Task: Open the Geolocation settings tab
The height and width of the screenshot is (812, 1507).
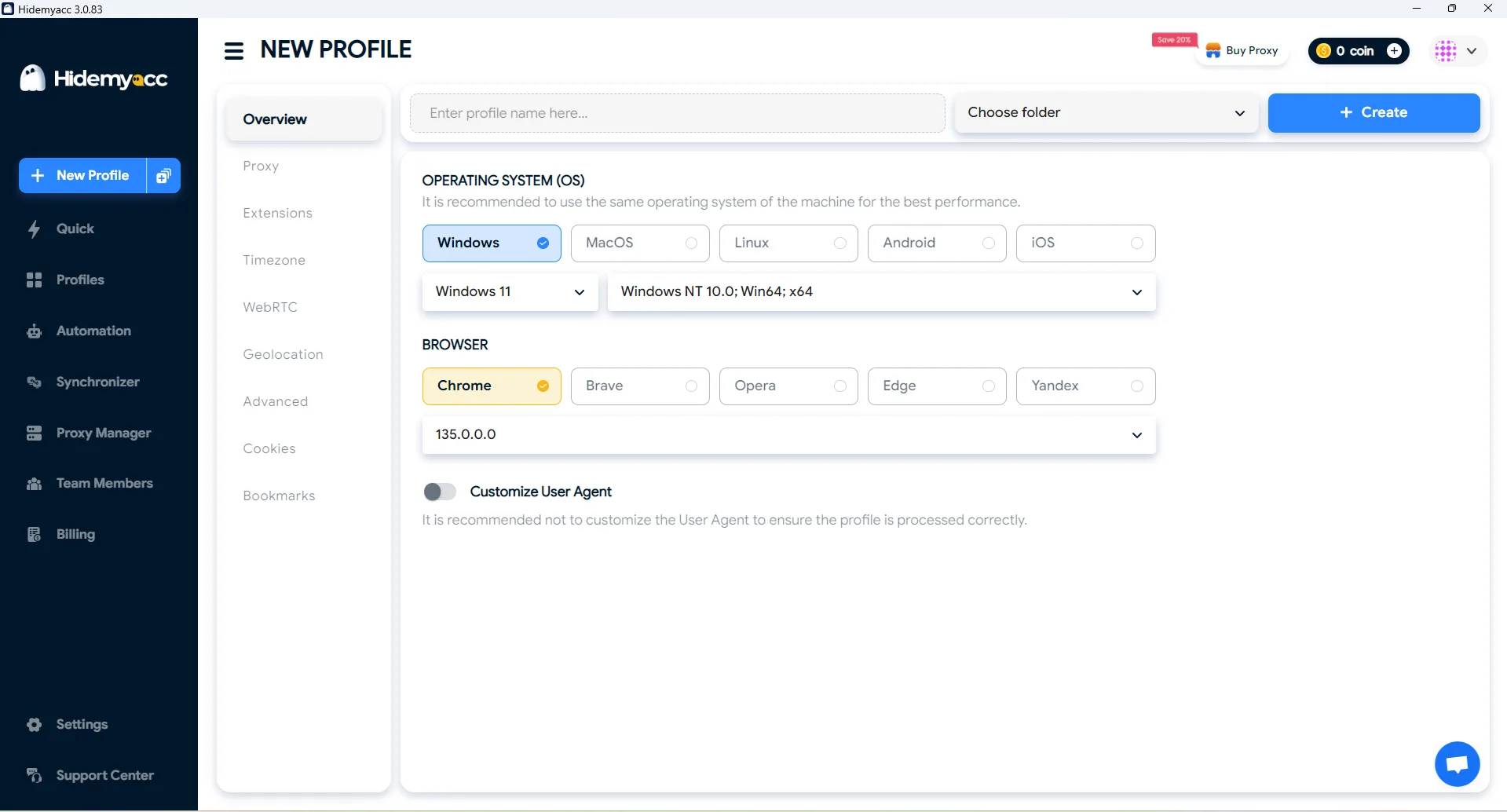Action: pos(283,354)
